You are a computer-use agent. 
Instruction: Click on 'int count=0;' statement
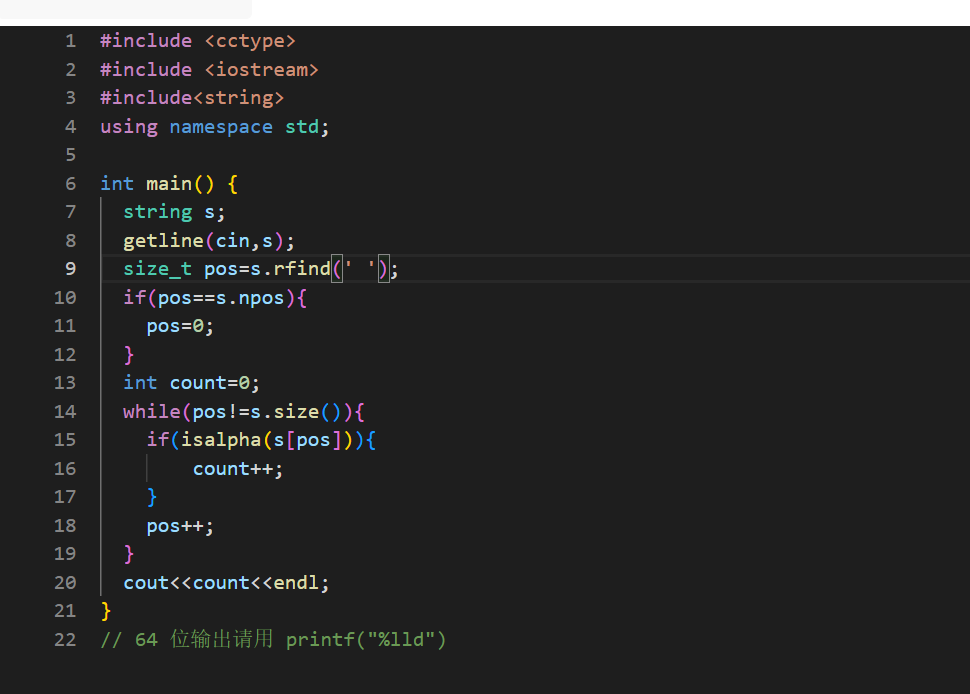point(192,382)
